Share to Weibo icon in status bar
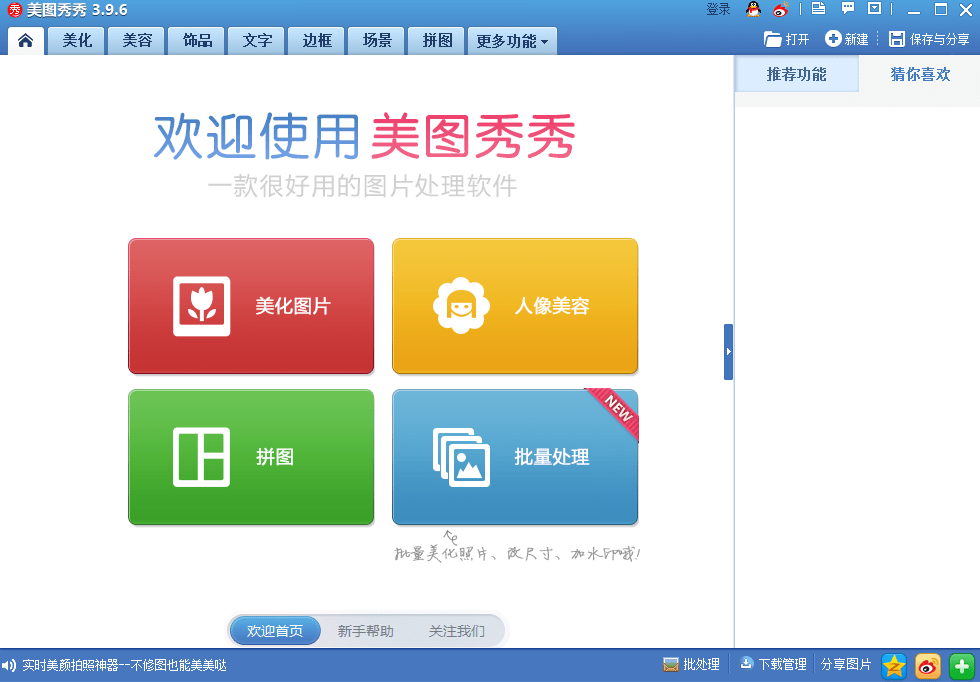Viewport: 980px width, 682px height. click(x=928, y=666)
